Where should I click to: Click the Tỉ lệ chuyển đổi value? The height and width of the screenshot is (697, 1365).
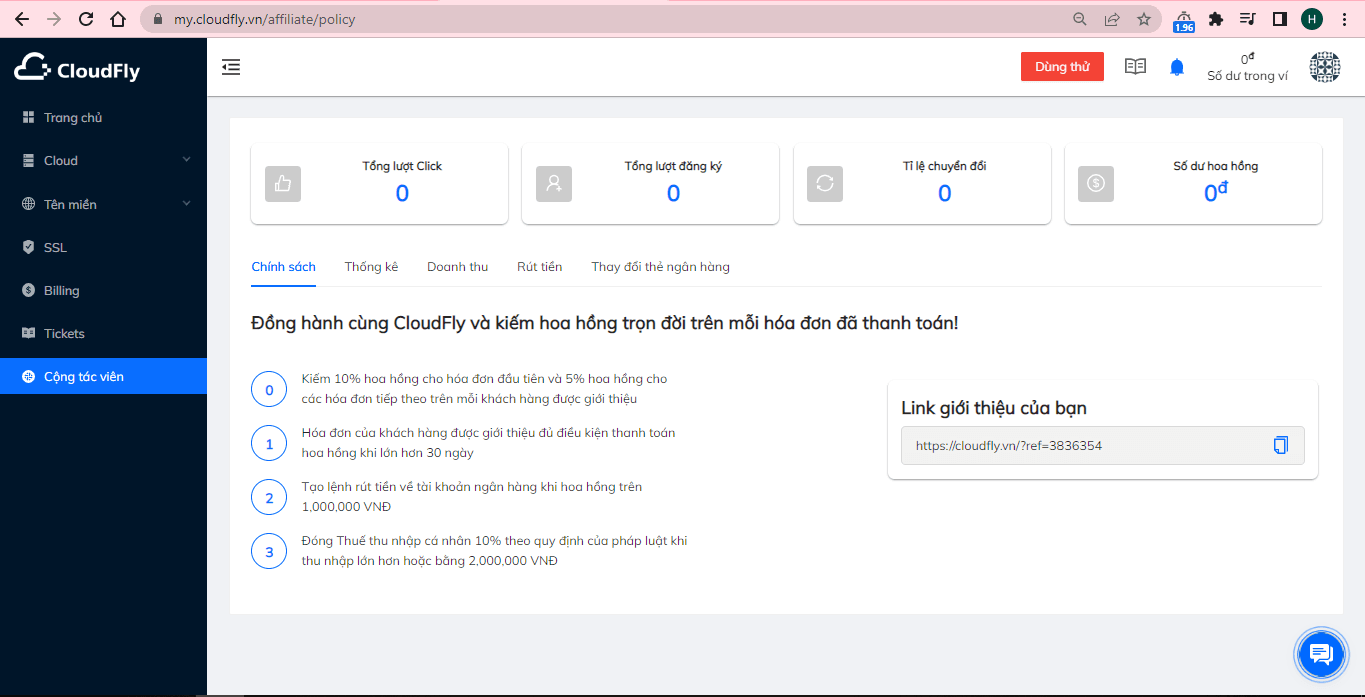click(x=944, y=194)
